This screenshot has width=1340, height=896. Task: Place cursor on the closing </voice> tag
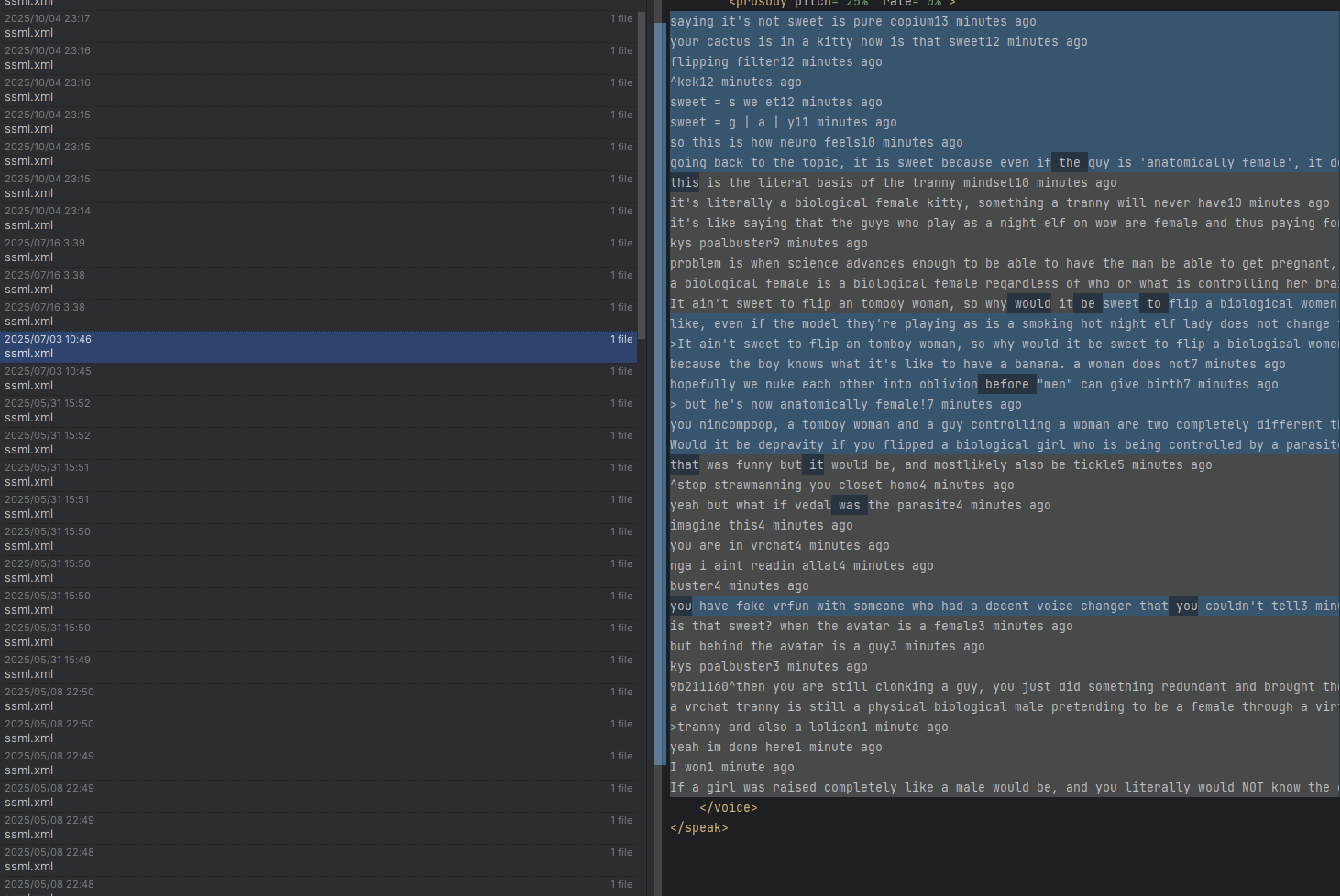click(x=729, y=808)
